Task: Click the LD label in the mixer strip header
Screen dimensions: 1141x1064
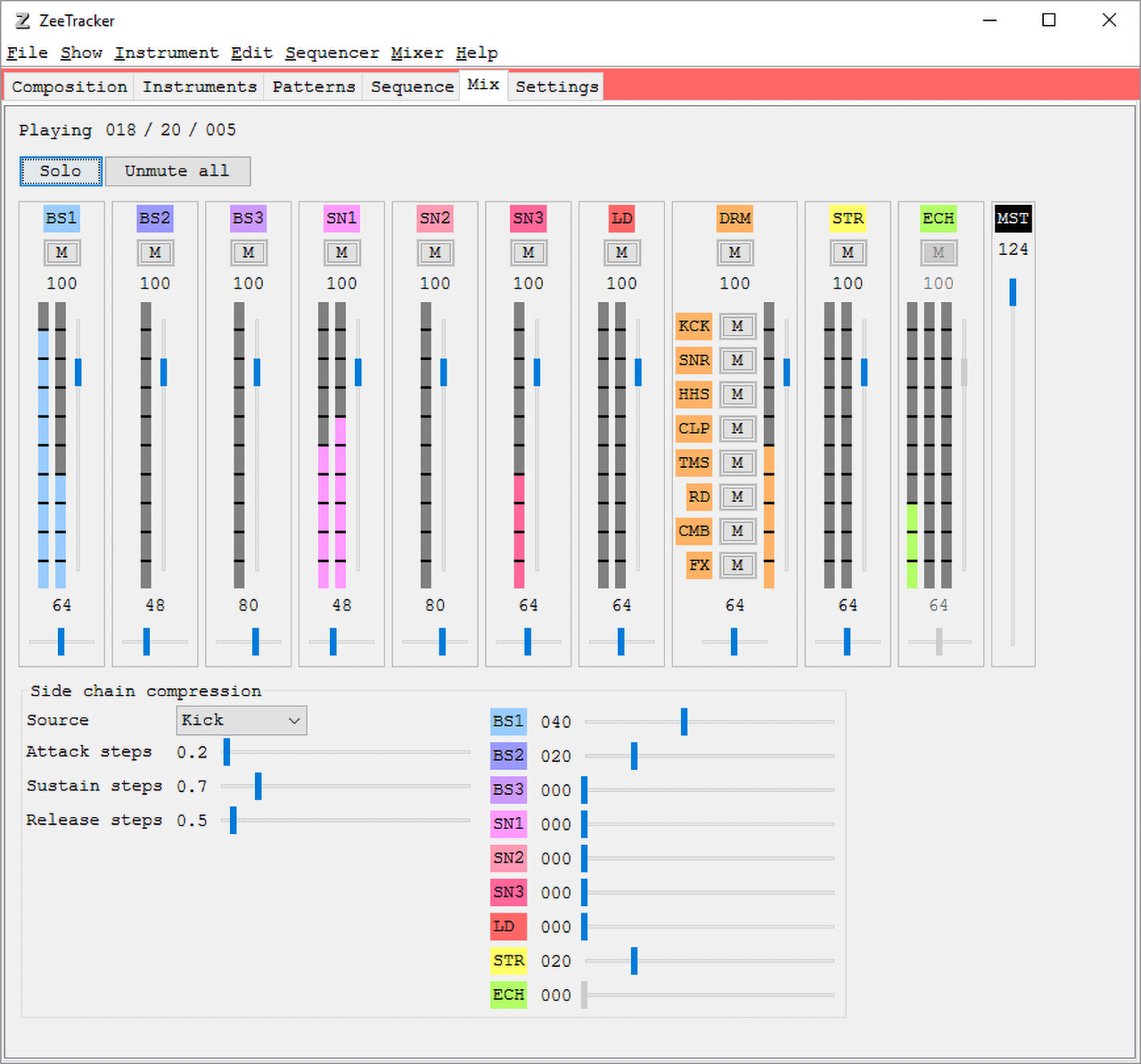Action: 622,218
